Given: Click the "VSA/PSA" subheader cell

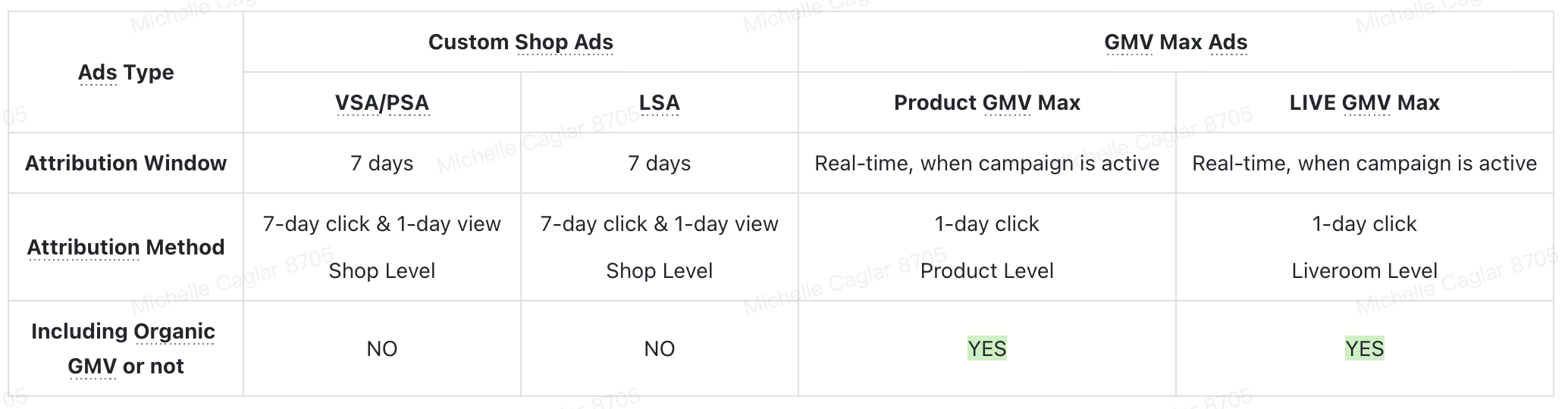Looking at the screenshot, I should tap(382, 103).
